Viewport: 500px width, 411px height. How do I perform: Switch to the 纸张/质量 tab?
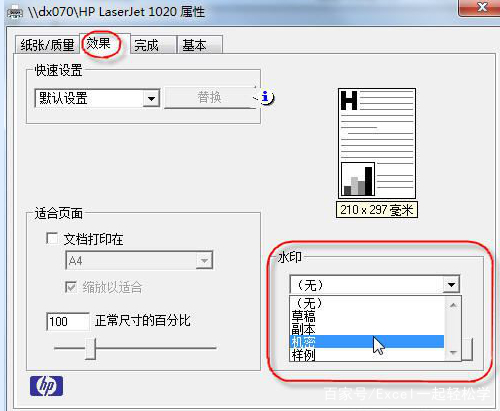tap(47, 45)
